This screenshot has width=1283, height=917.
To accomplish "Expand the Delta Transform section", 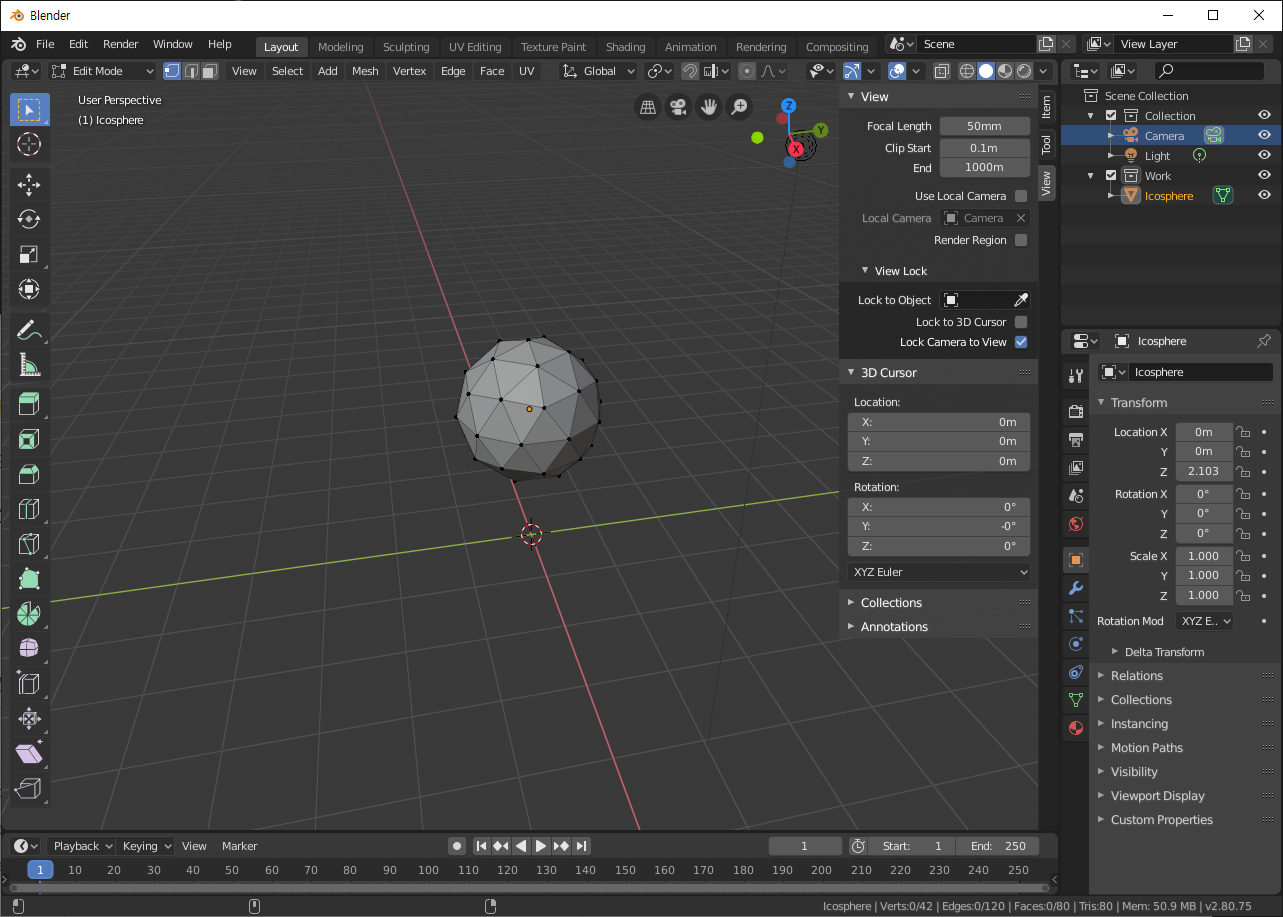I will 1164,652.
